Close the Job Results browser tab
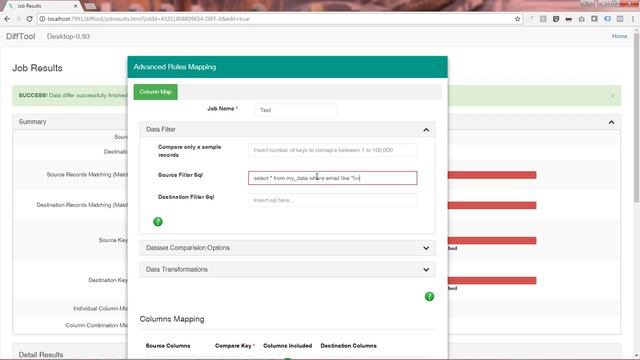640x360 pixels. coord(76,6)
